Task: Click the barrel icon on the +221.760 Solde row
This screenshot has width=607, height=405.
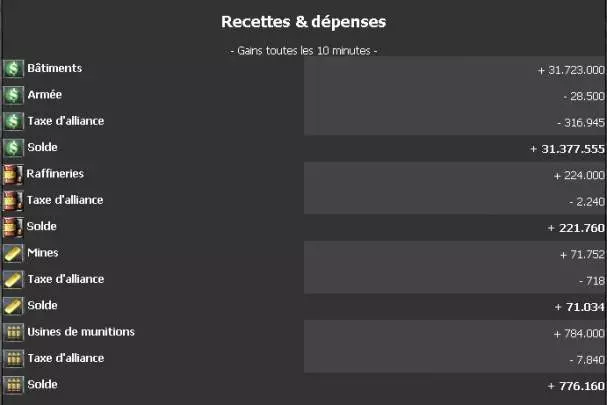Action: (x=13, y=227)
